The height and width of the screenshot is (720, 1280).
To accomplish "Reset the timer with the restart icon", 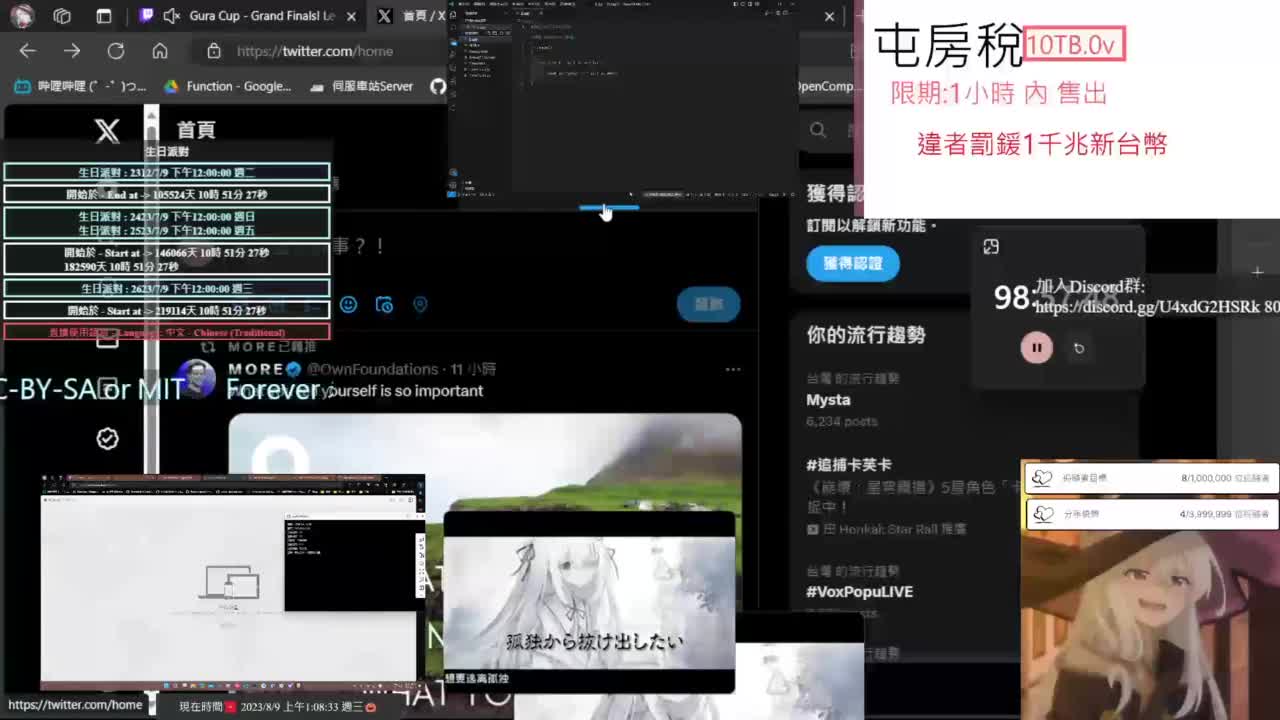I will coord(1078,348).
